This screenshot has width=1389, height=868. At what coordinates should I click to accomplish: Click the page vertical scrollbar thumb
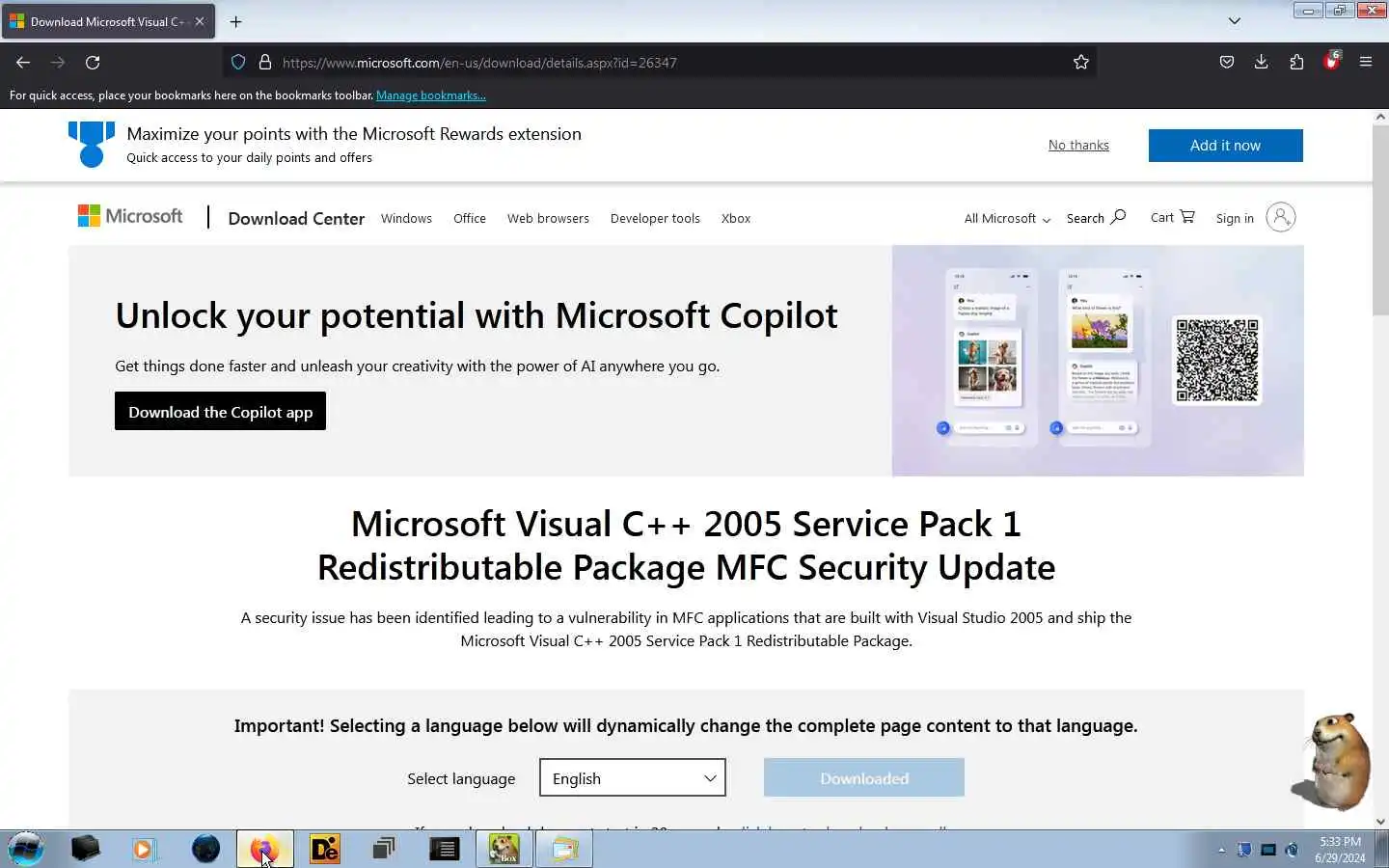[1380, 220]
